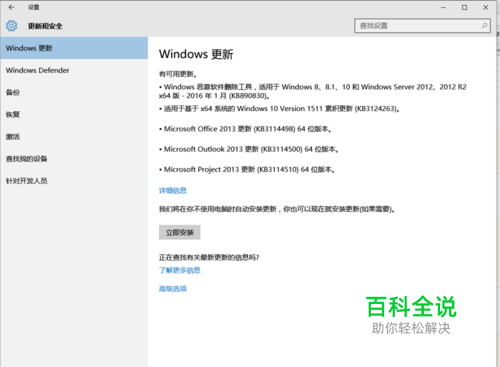Viewport: 500px width, 367px height.
Task: Open 查找我的设备 section
Action: [x=74, y=159]
